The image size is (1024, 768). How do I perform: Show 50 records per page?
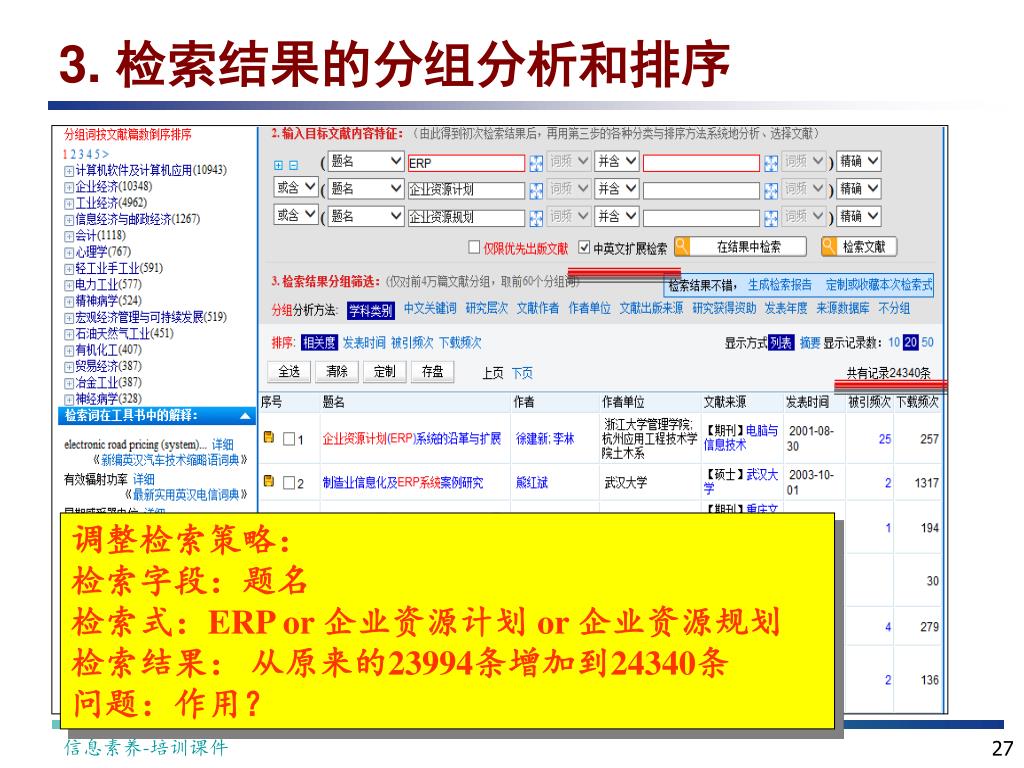(x=927, y=343)
